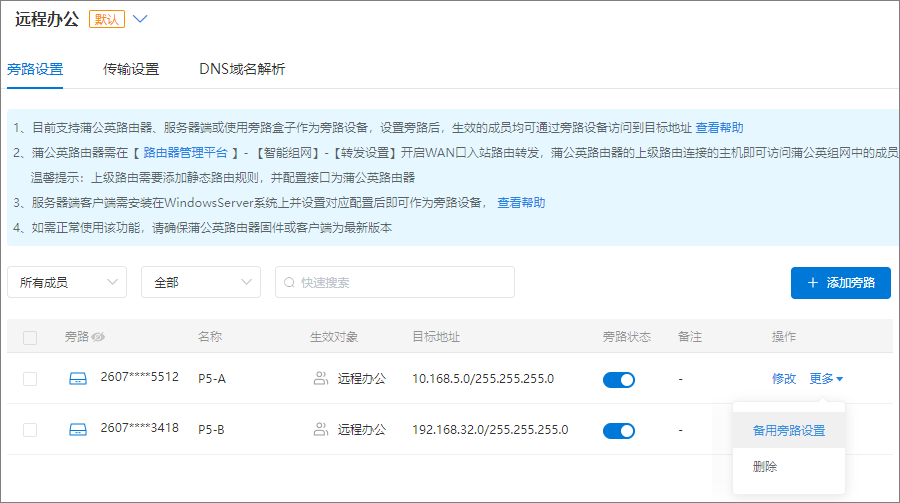
Task: Open the 全部 filter dropdown
Action: tap(201, 282)
